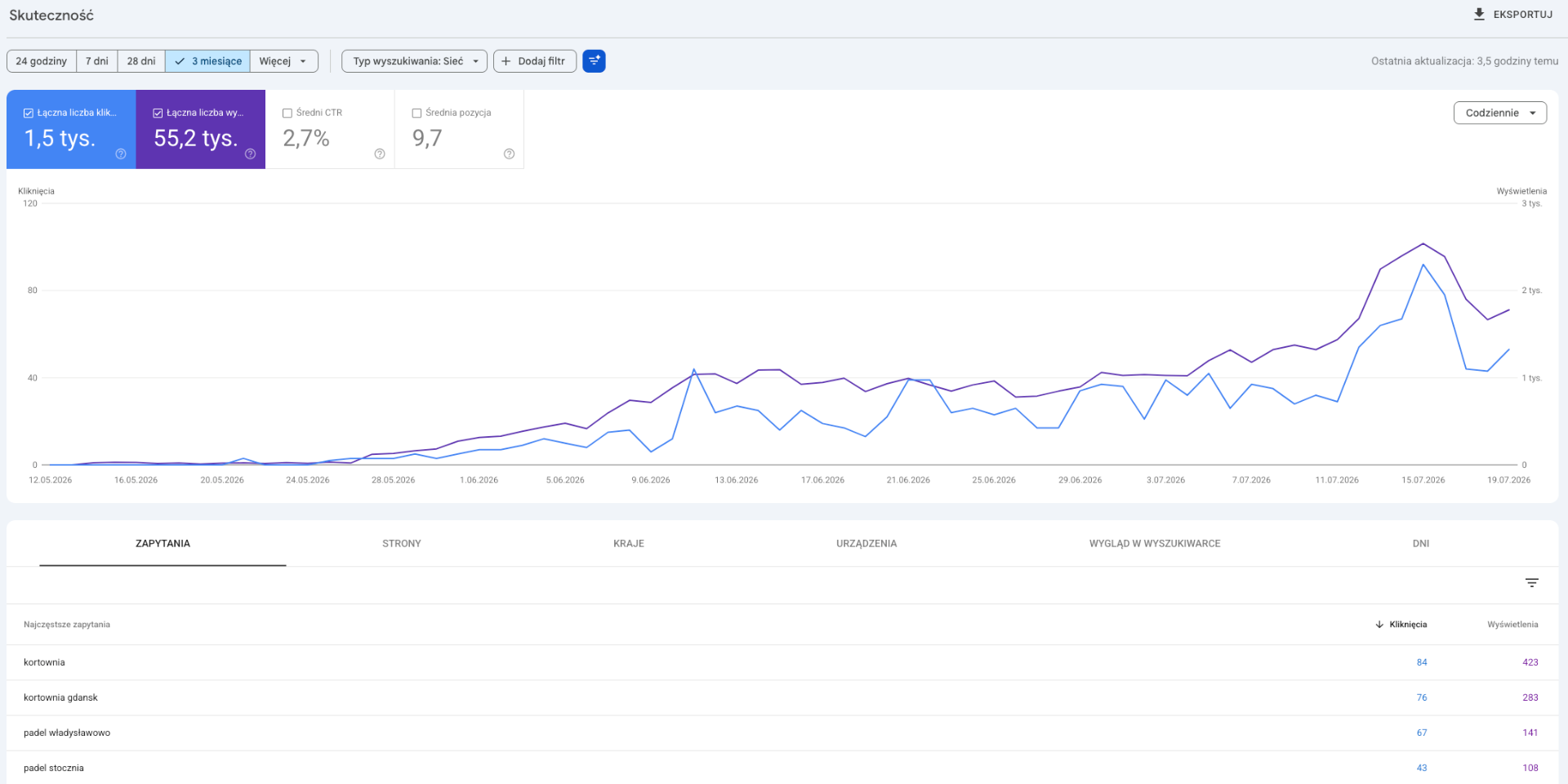The height and width of the screenshot is (784, 1568).
Task: Click the checkmark on 3 miesiące
Action: point(180,61)
